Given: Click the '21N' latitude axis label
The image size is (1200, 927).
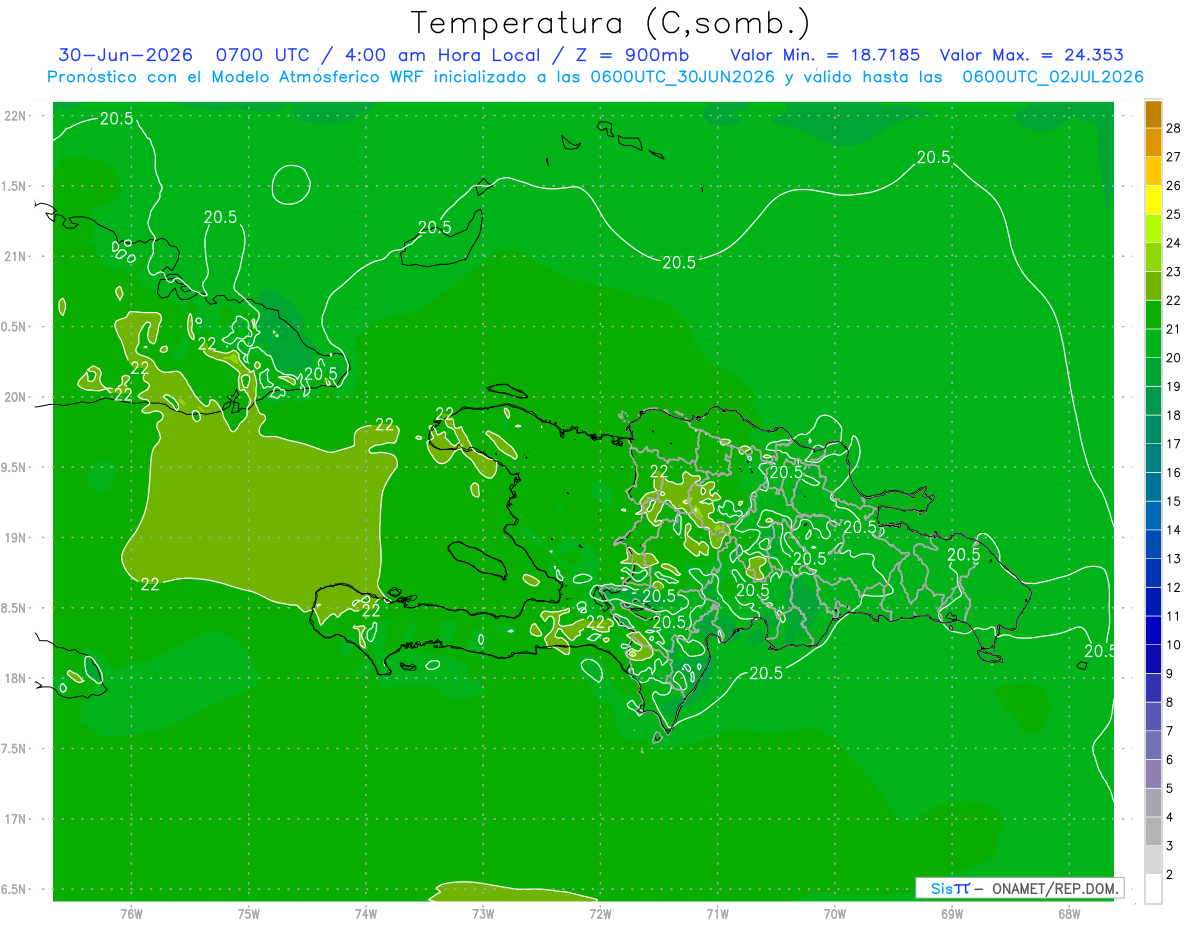Looking at the screenshot, I should [15, 257].
